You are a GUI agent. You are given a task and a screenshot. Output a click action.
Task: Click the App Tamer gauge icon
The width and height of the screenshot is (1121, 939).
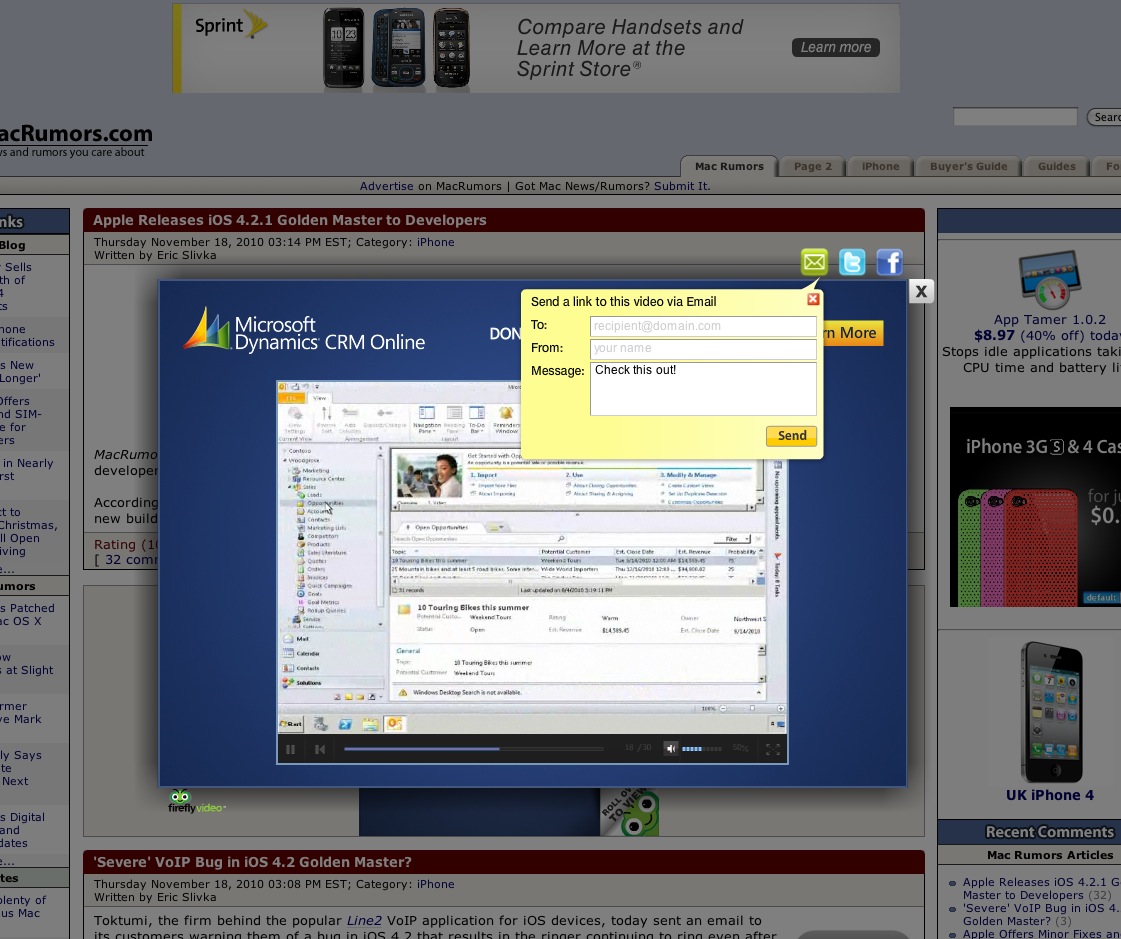(1050, 279)
